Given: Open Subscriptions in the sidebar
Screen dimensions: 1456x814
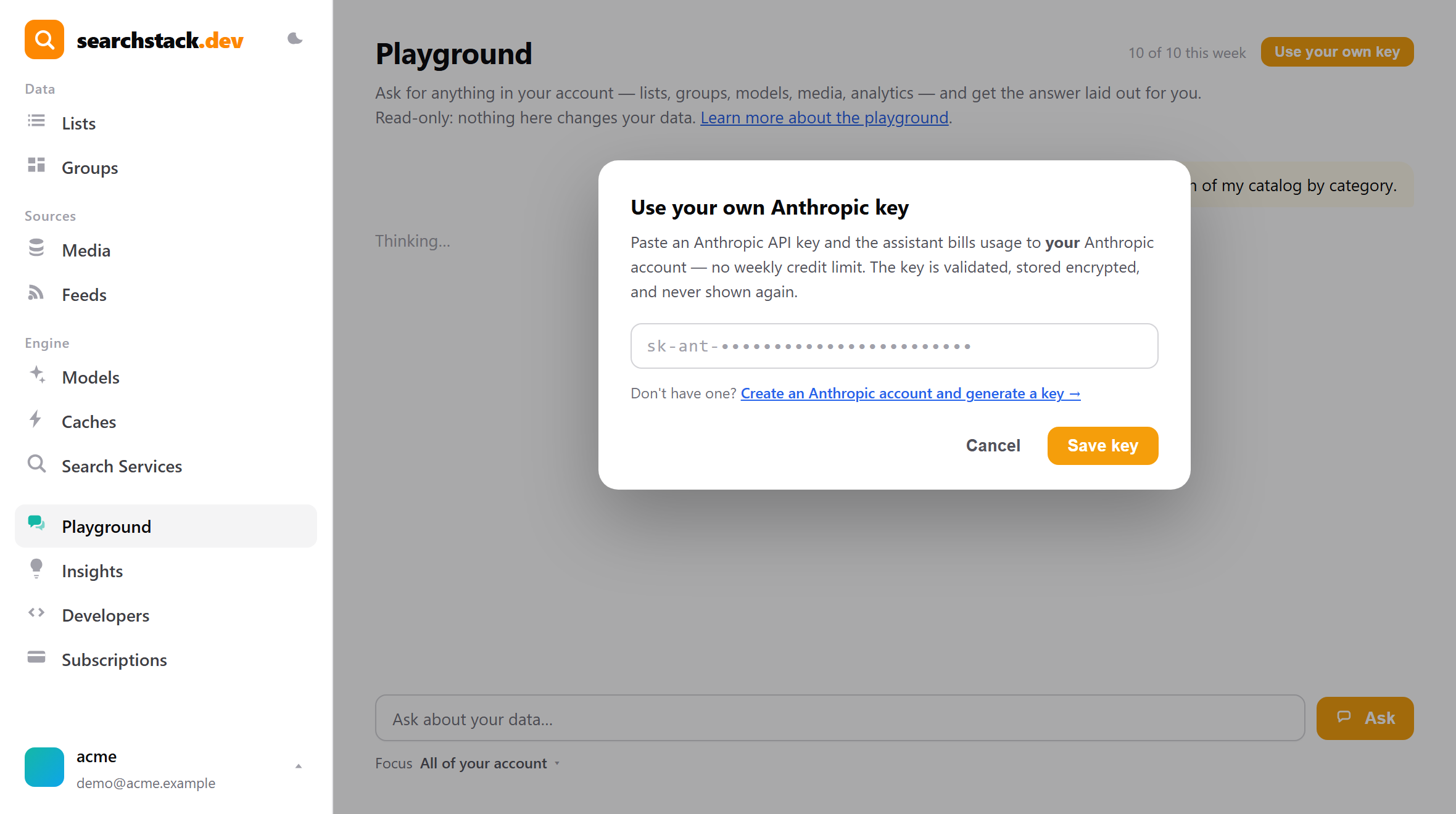Looking at the screenshot, I should click(166, 660).
